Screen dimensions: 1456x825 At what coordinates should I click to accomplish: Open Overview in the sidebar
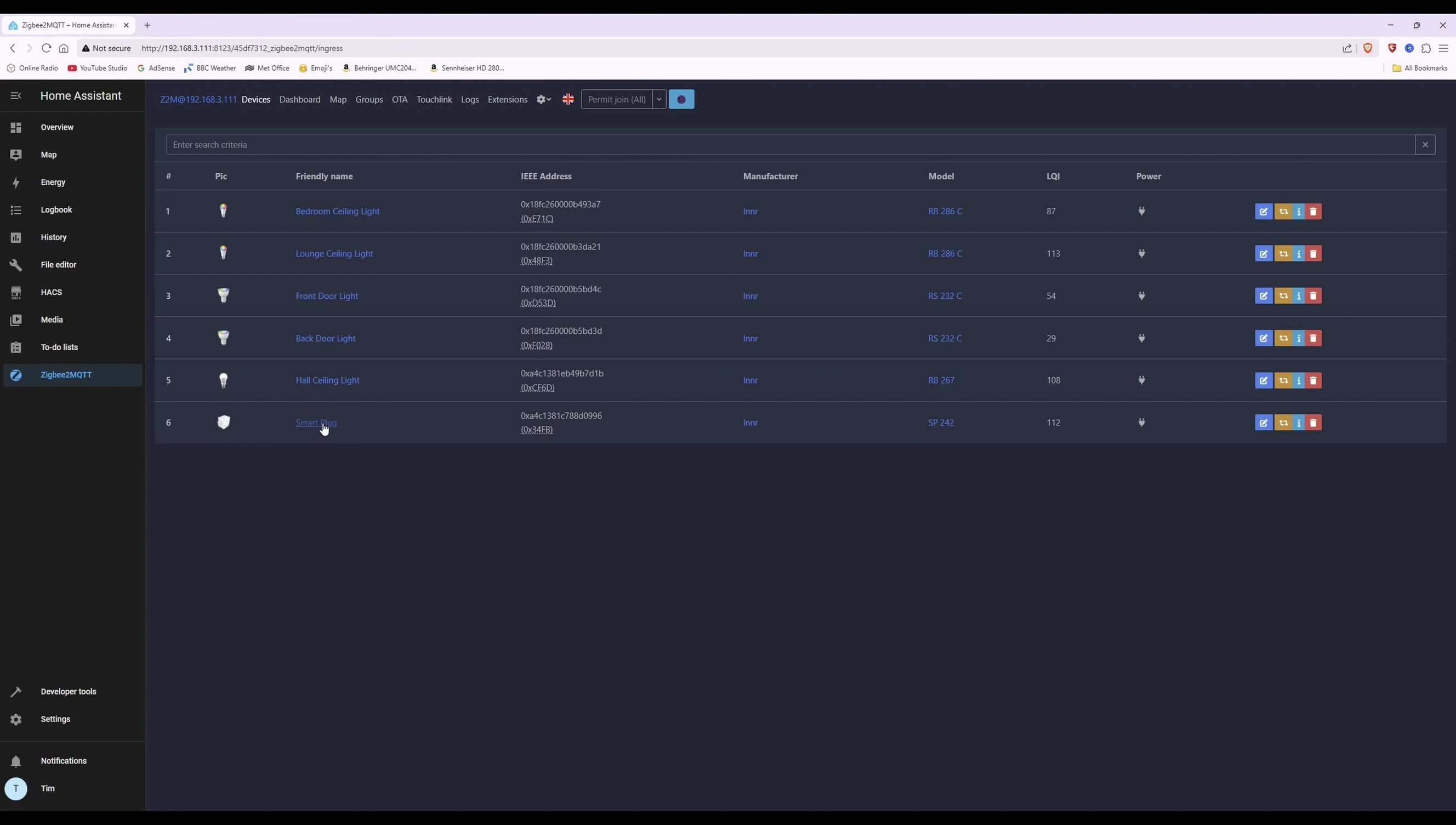click(72, 128)
